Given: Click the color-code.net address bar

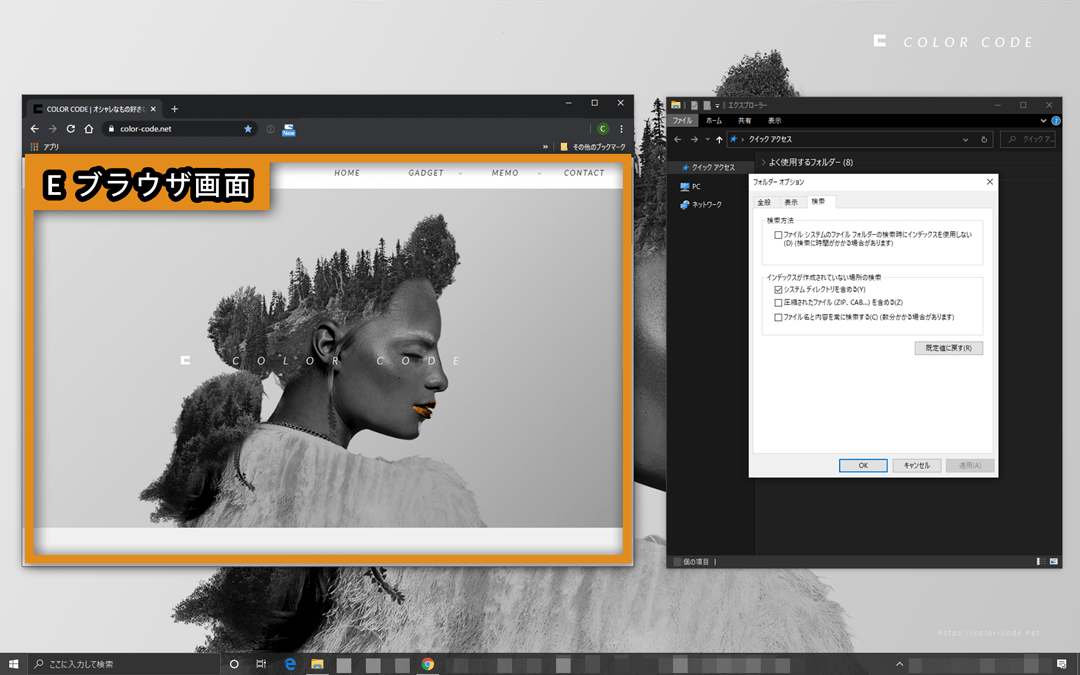Looking at the screenshot, I should pyautogui.click(x=179, y=129).
